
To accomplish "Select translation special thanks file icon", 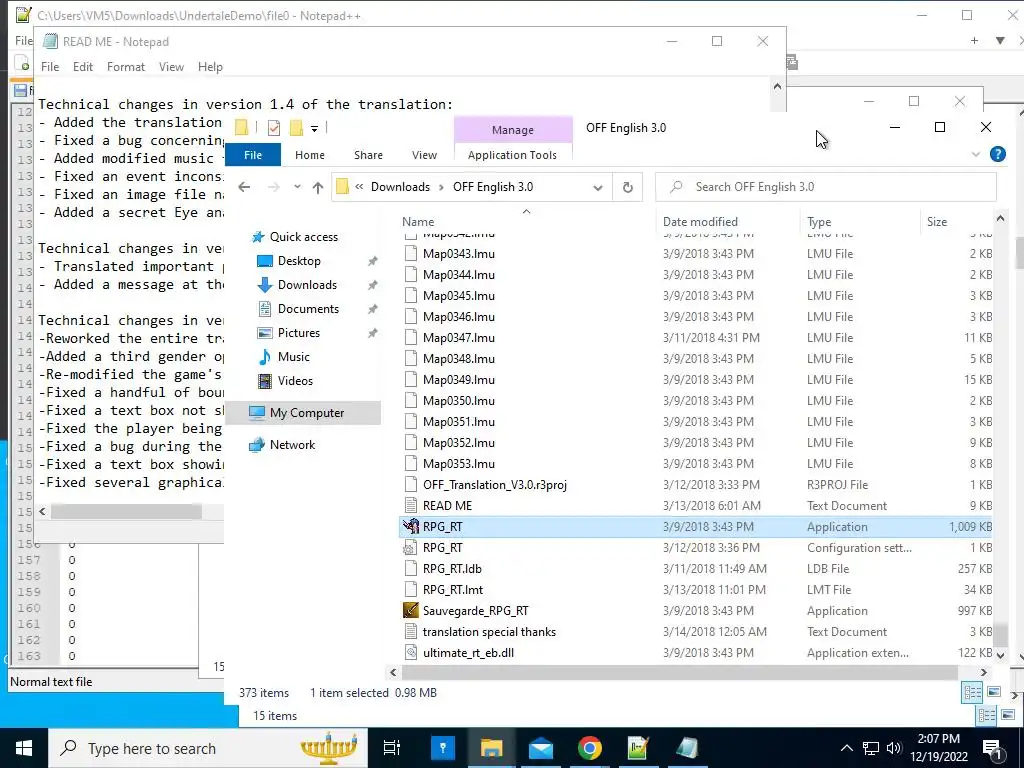I will (x=411, y=632).
